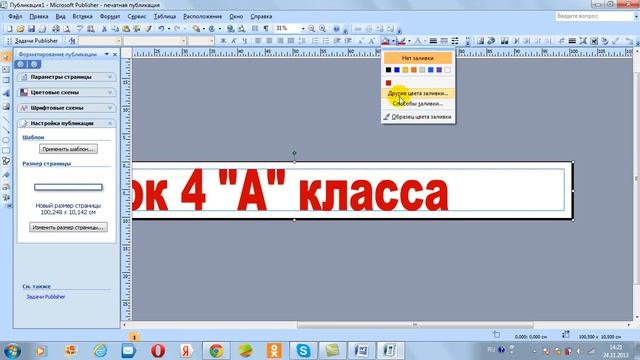Screen dimensions: 640x360
Task: Select the Oval tool in the left toolbar
Action: tap(6, 140)
